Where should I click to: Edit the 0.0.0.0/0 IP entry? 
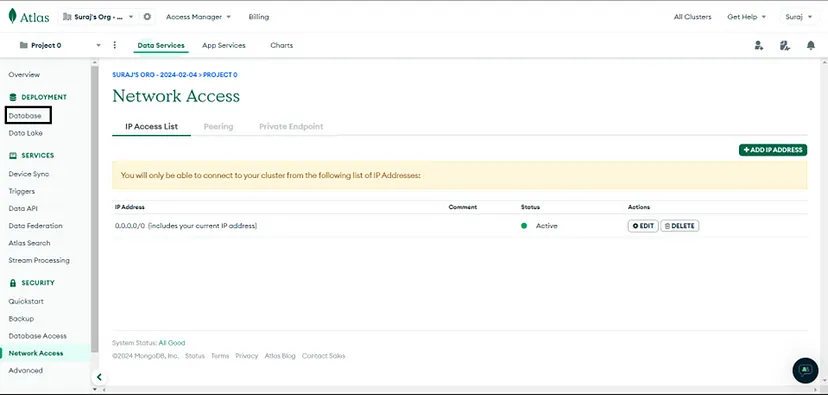(643, 226)
